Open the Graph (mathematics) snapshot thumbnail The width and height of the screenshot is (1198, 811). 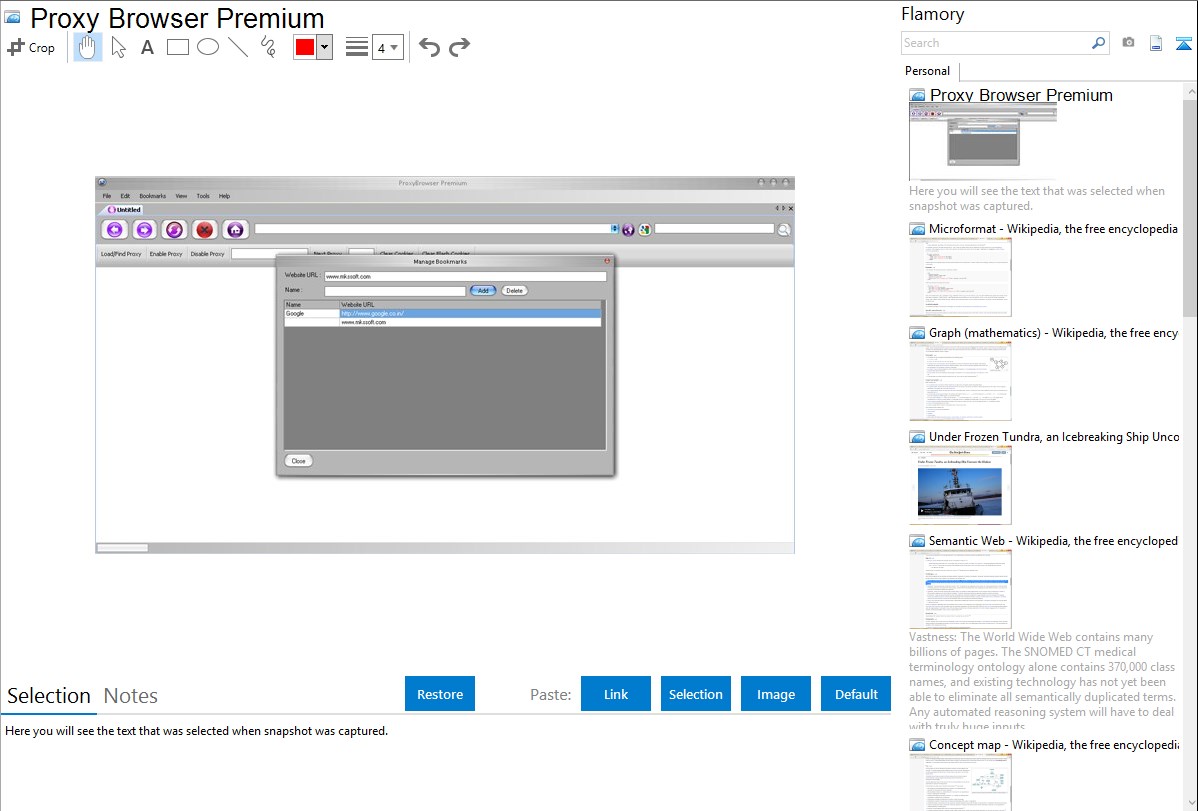[x=960, y=381]
